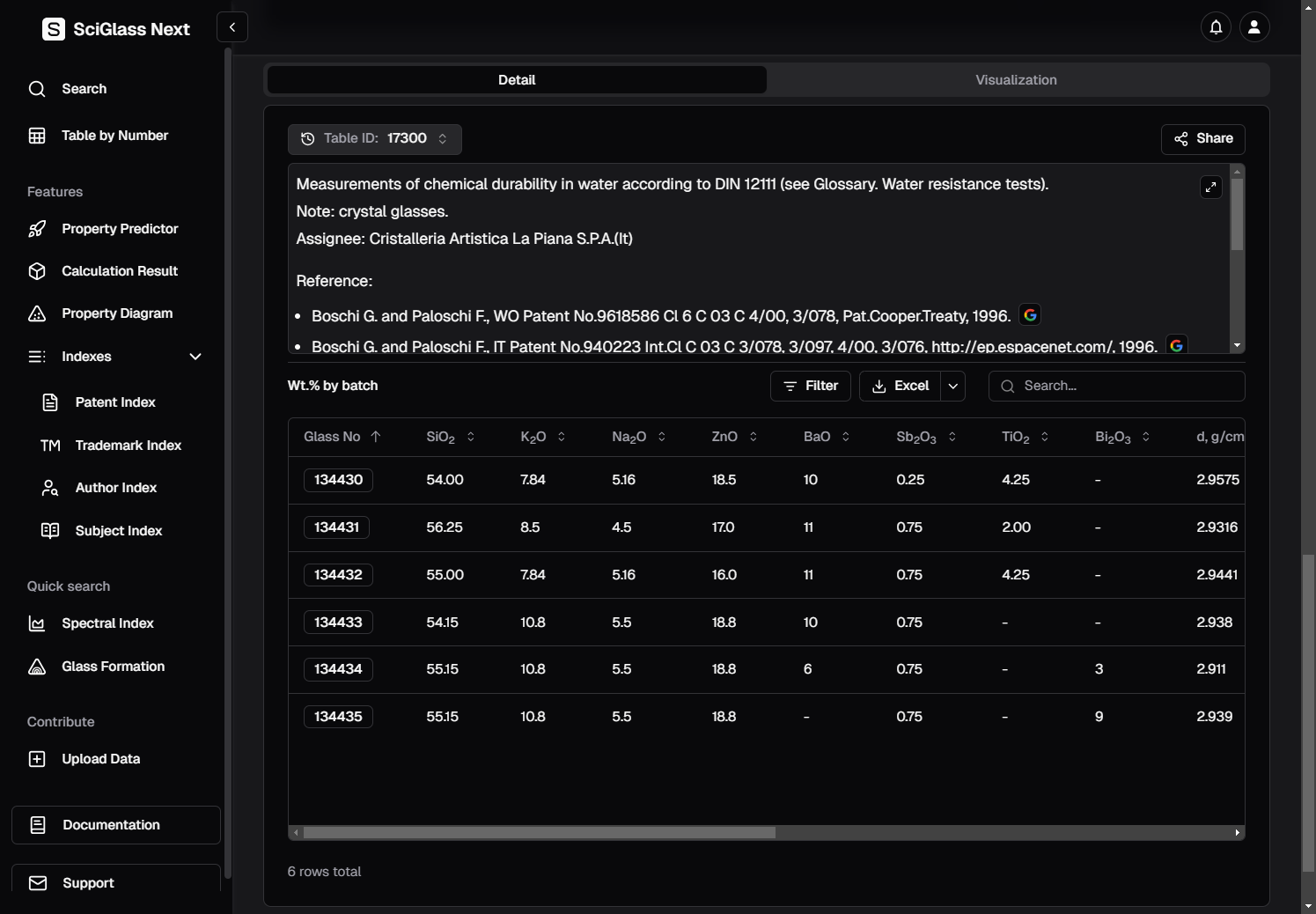Screen dimensions: 1316x914
Task: Collapse the Indexes section in the sidebar
Action: coord(195,357)
